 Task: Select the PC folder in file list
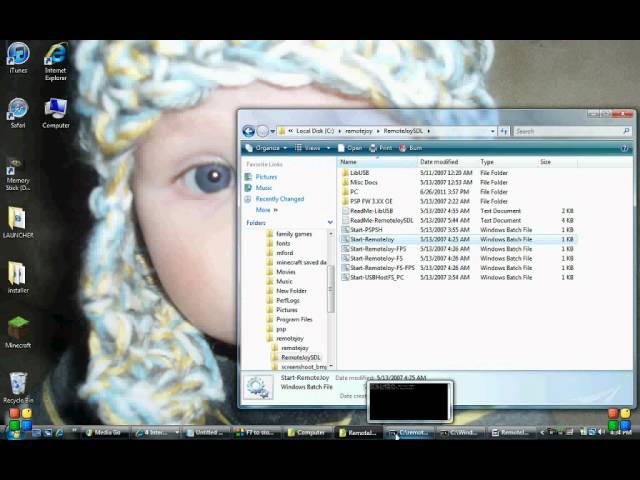(350, 192)
